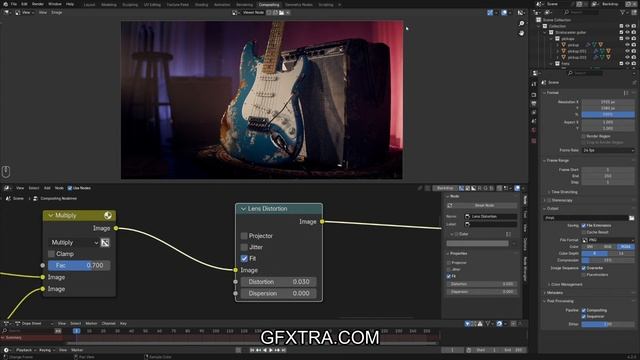This screenshot has width=640, height=360.
Task: Open the compositor Add menu
Action: 47,188
